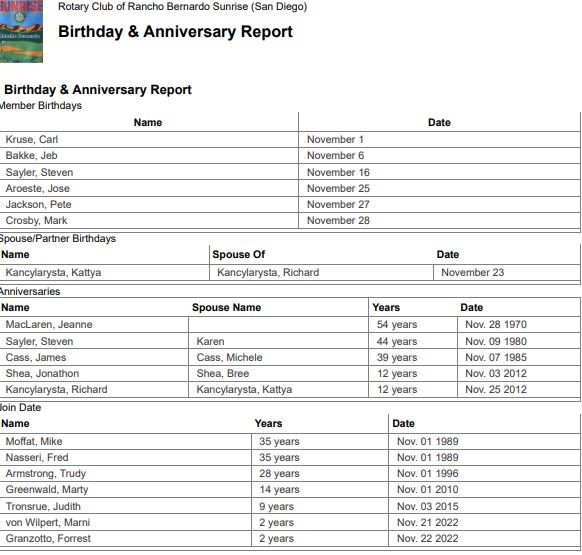Screen dimensions: 582x555
Task: Select Bakke, Jeb in member birthdays
Action: 32,156
